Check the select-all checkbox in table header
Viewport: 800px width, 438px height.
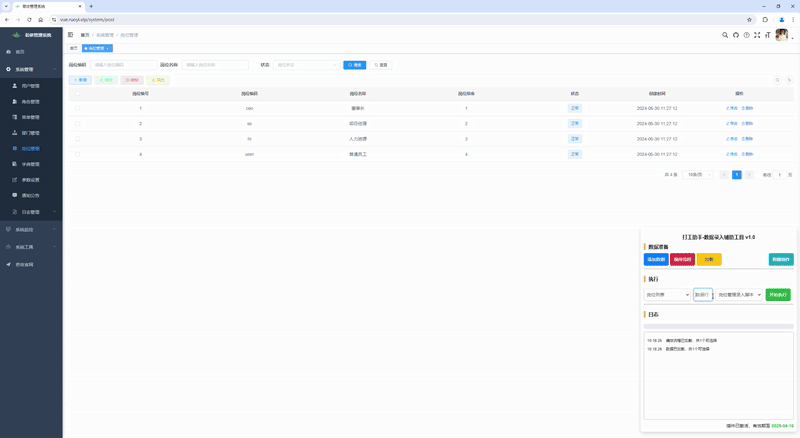tap(78, 93)
